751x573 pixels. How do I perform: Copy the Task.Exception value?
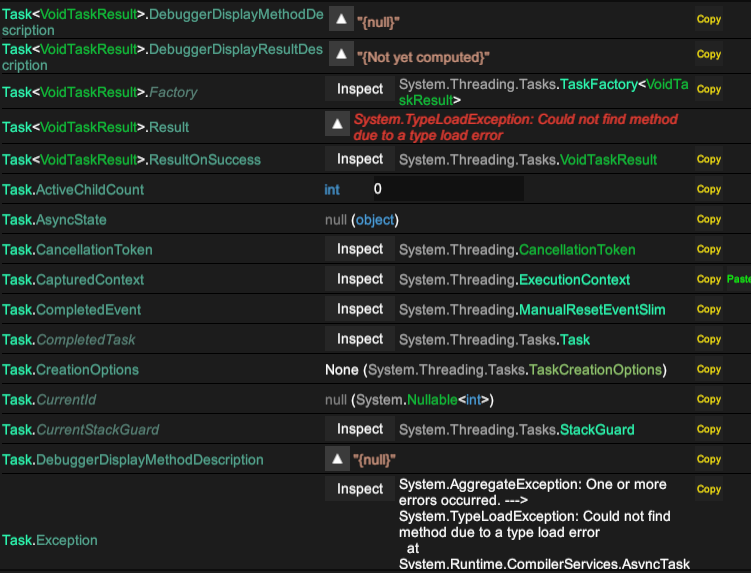pos(708,489)
